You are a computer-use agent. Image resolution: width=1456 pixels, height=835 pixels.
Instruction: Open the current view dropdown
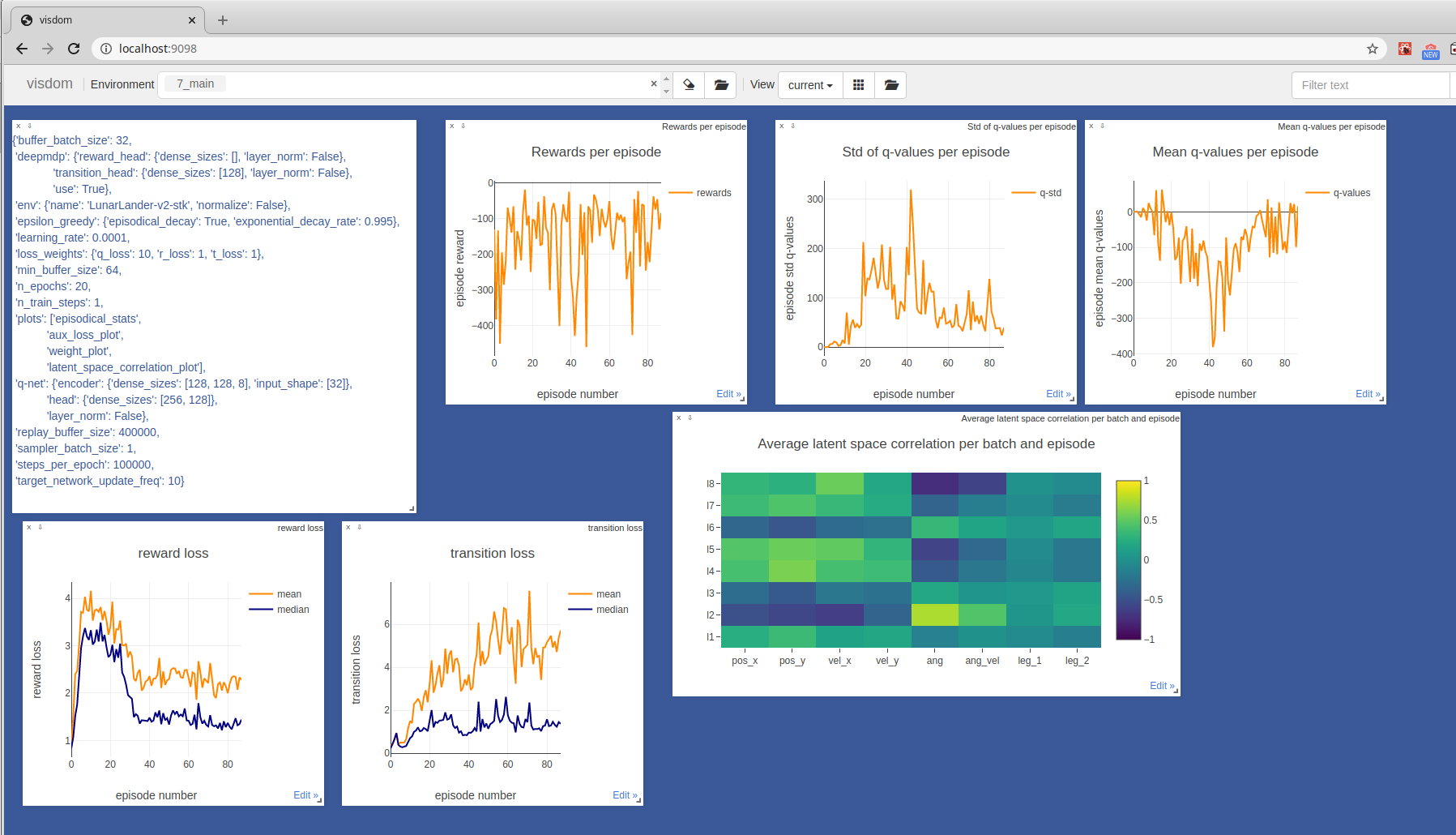pyautogui.click(x=810, y=84)
